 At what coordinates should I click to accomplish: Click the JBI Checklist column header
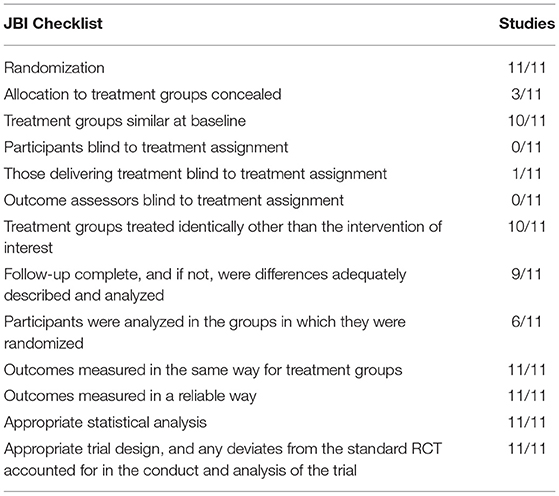tap(53, 24)
